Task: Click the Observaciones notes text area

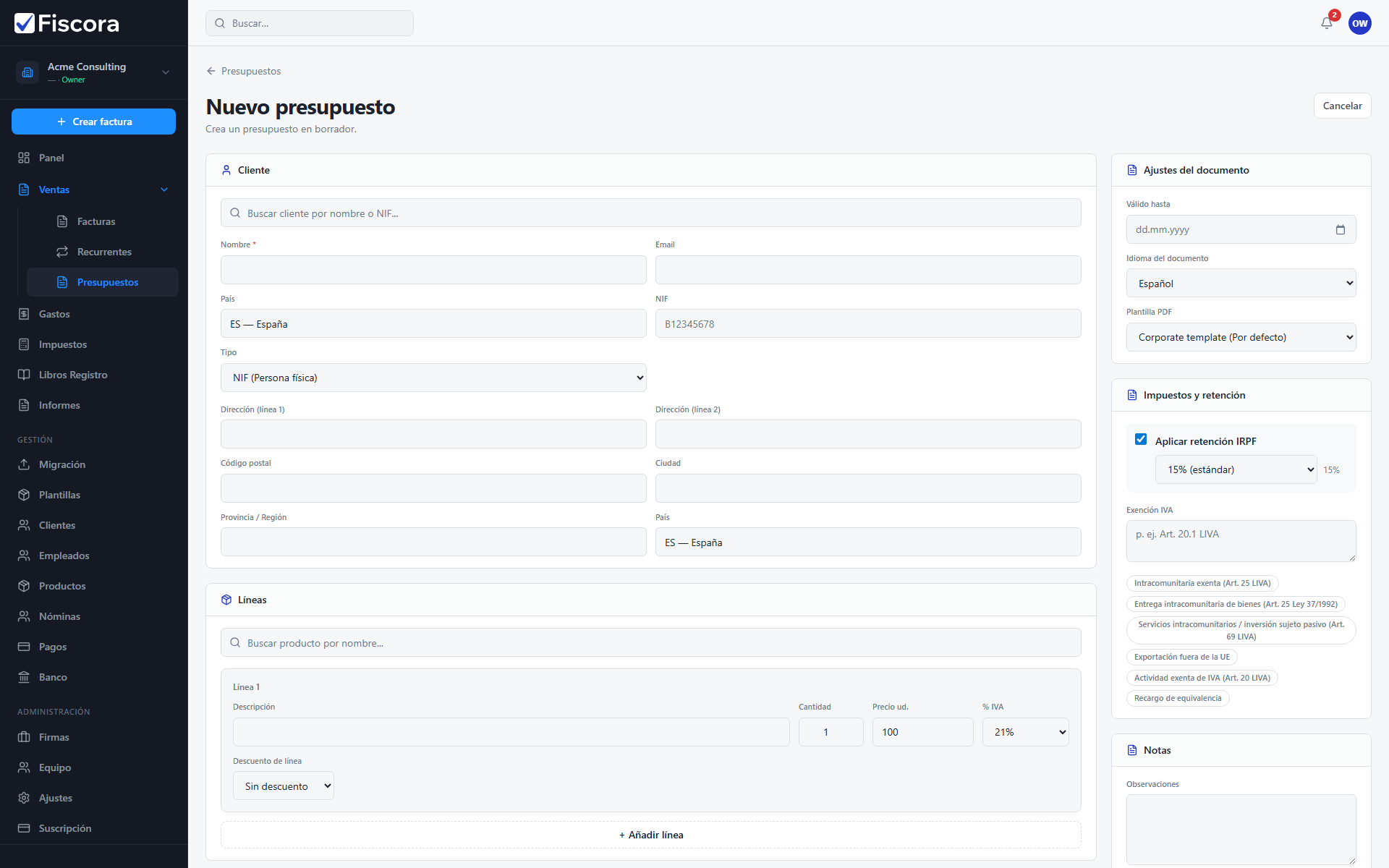Action: point(1241,829)
